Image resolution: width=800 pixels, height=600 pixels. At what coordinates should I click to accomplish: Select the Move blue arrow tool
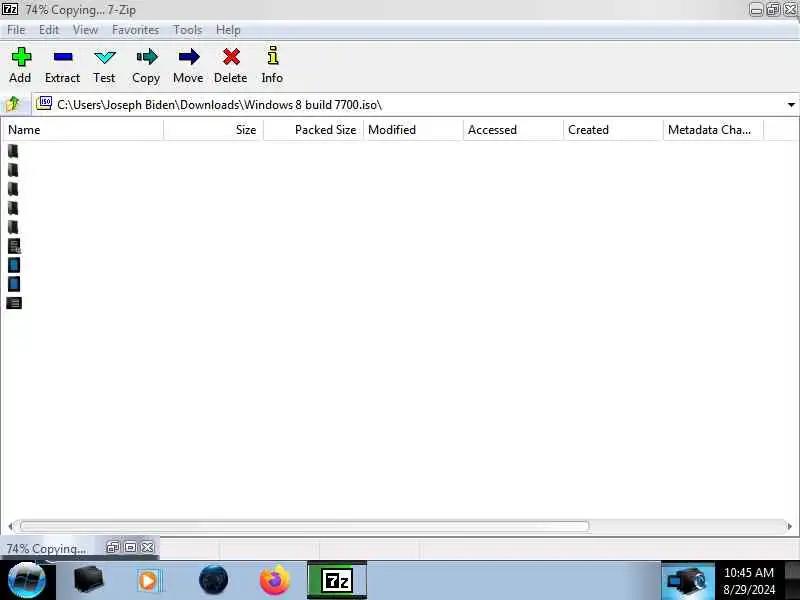point(189,57)
